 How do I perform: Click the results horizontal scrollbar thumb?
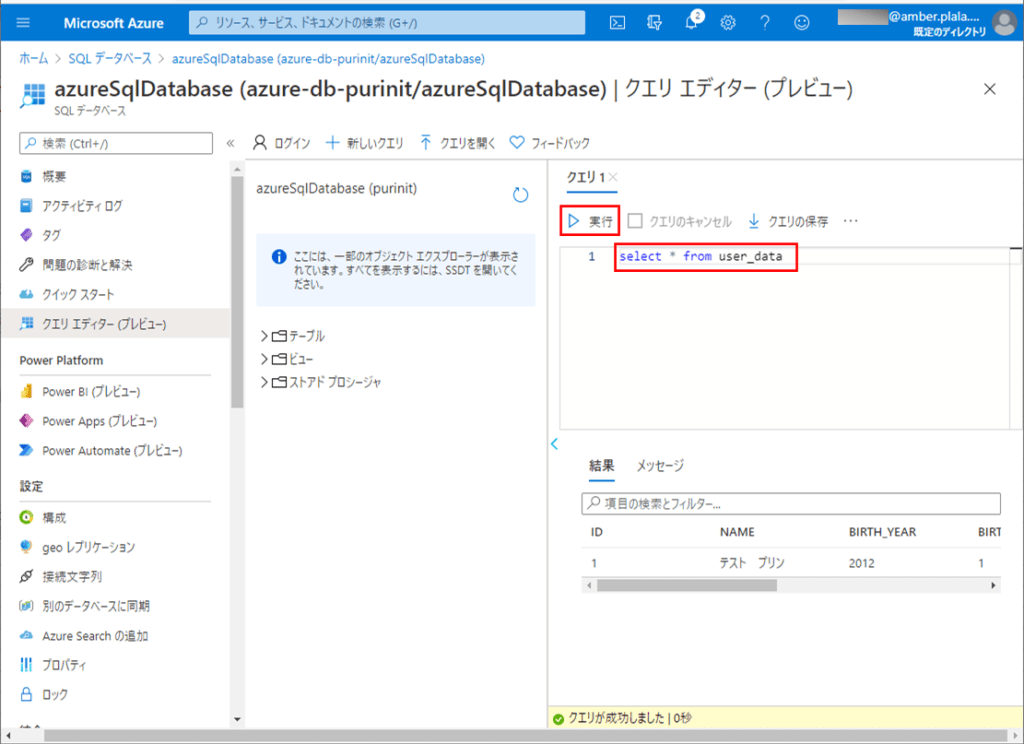[x=686, y=585]
